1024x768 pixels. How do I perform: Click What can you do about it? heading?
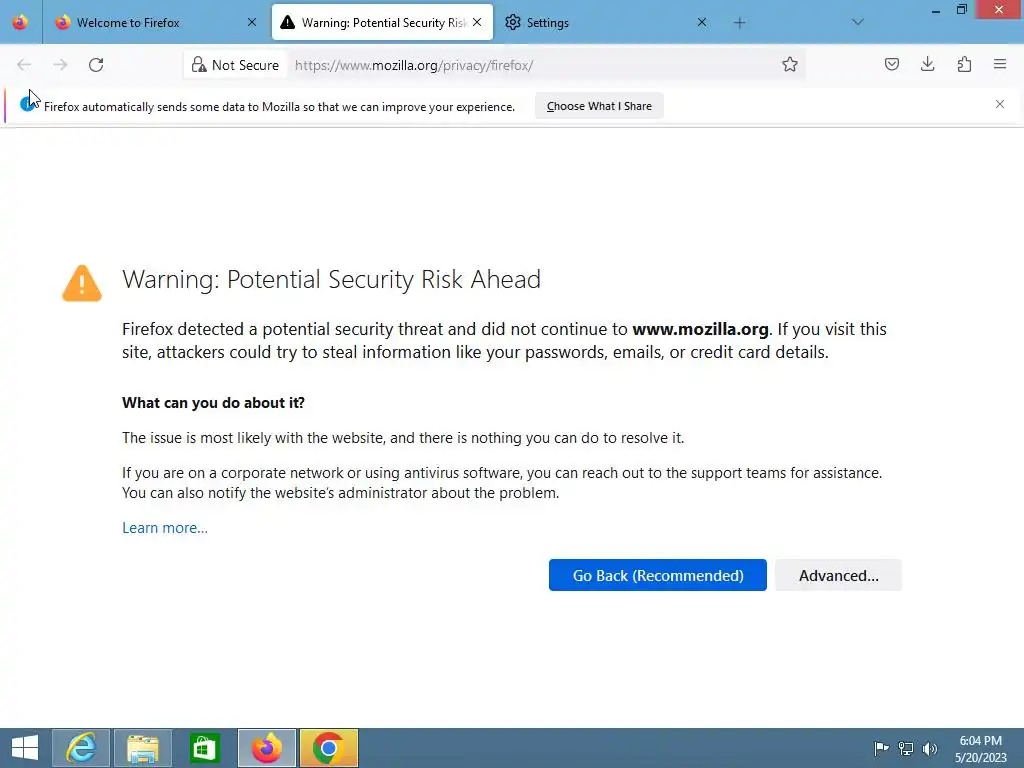click(214, 403)
